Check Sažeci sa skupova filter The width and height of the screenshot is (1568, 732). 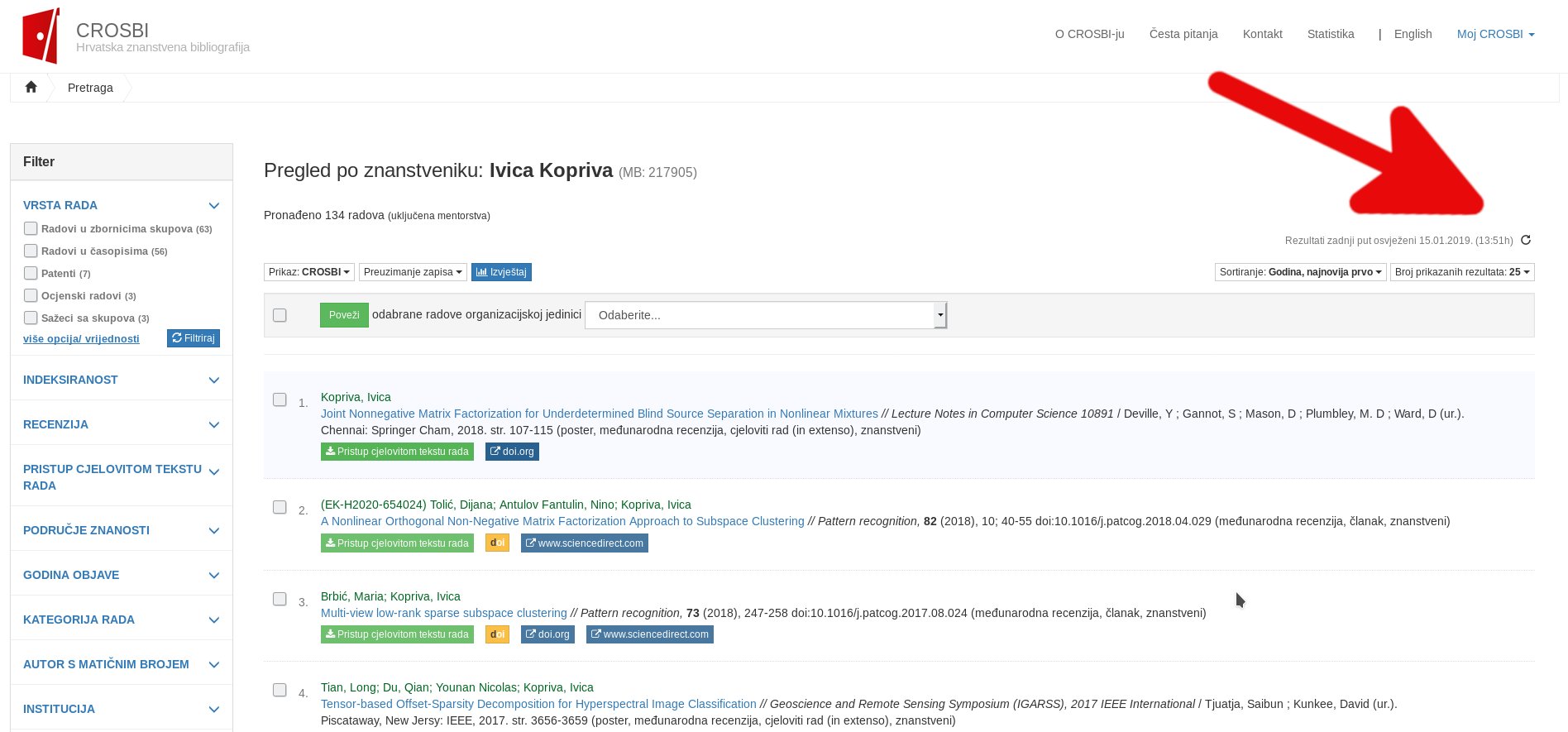(31, 318)
